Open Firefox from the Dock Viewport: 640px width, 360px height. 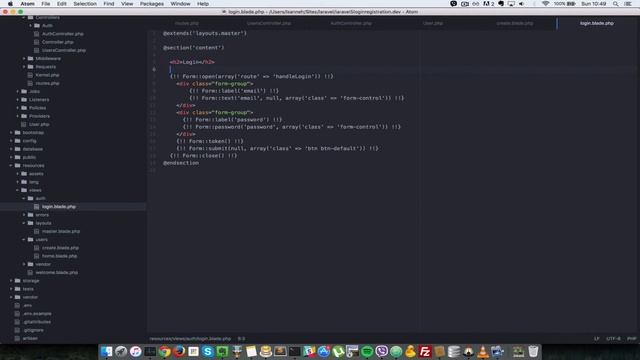(179, 351)
